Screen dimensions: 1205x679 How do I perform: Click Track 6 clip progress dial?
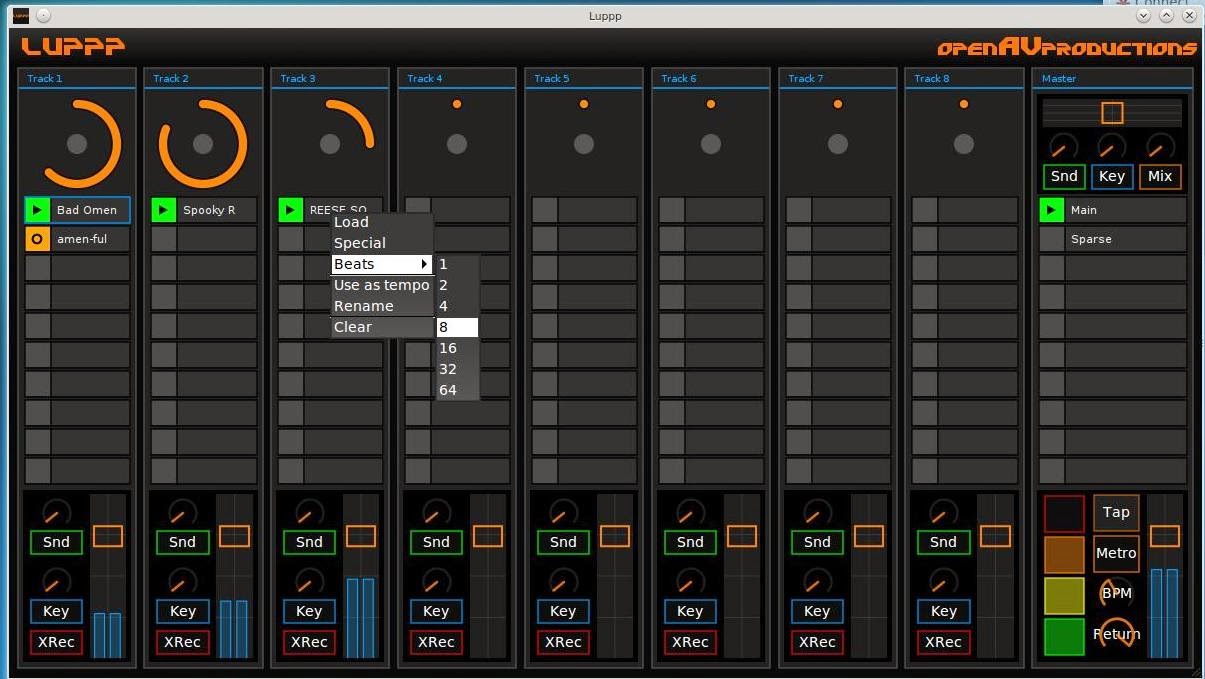[x=711, y=144]
